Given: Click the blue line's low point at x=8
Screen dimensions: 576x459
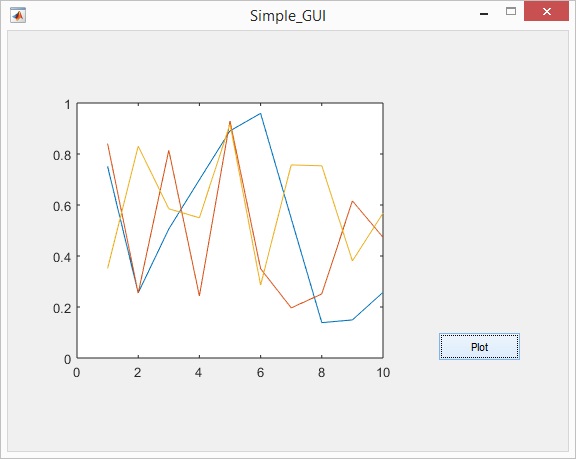Looking at the screenshot, I should (322, 322).
